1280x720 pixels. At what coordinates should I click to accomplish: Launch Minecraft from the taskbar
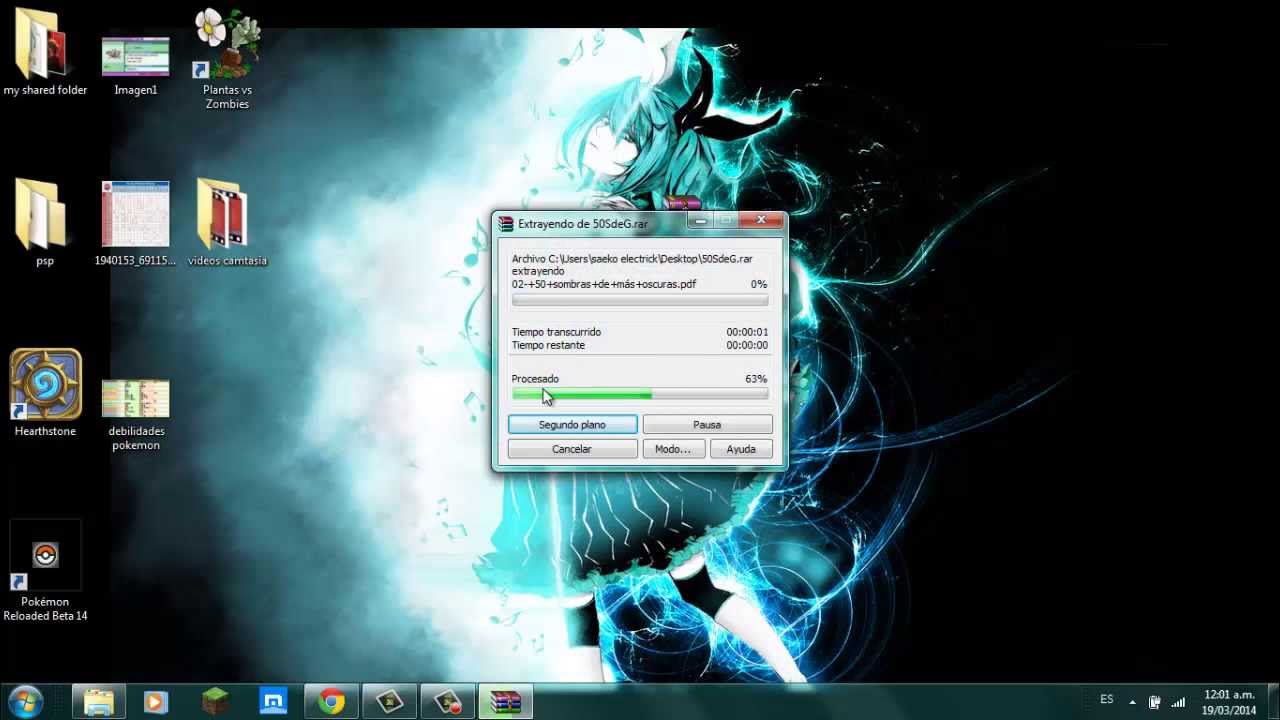(215, 702)
